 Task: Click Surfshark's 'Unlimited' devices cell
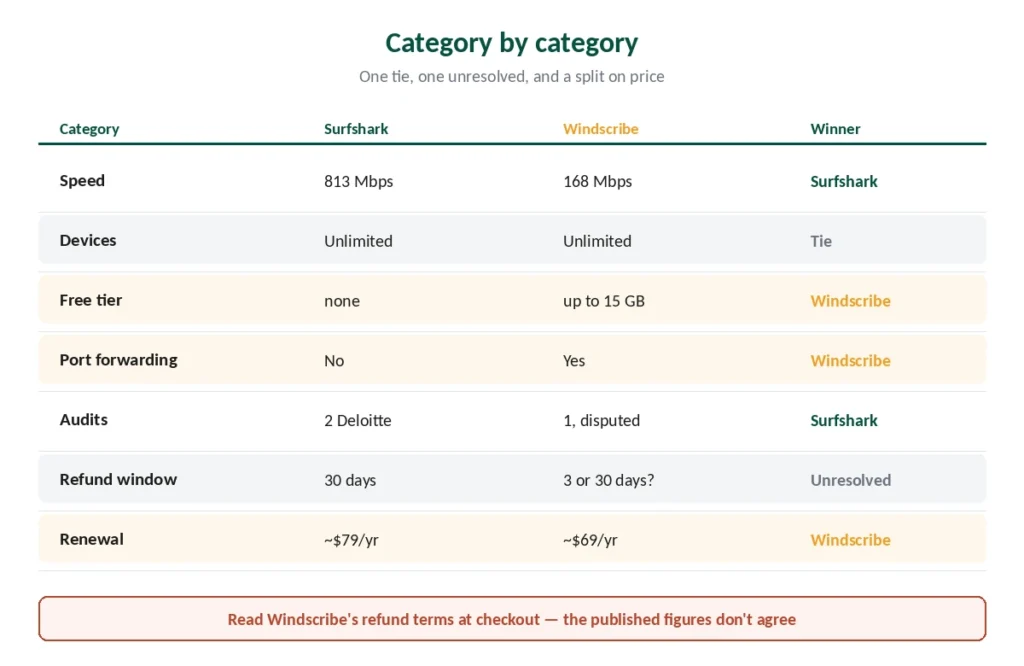[x=359, y=241]
